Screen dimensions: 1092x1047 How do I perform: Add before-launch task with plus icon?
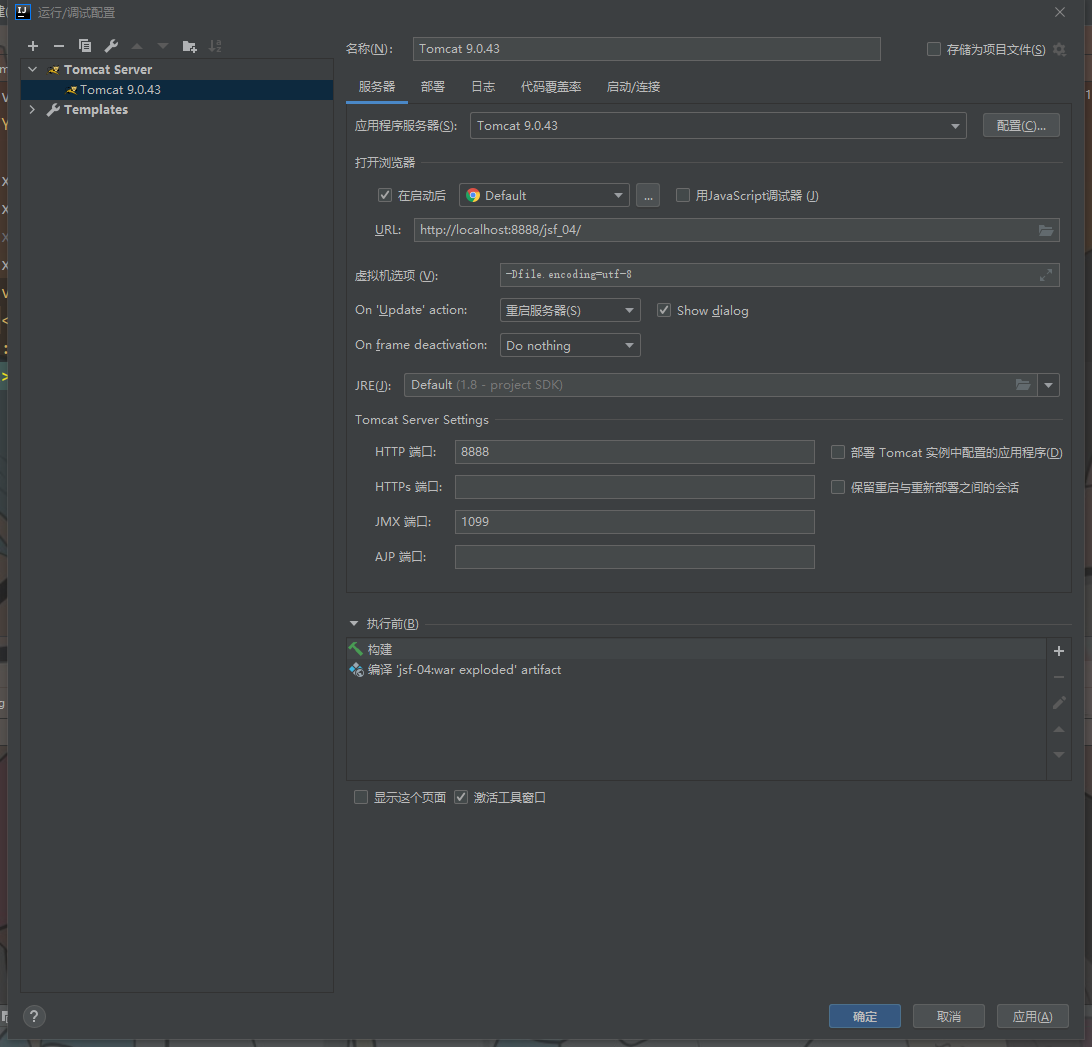(1059, 651)
